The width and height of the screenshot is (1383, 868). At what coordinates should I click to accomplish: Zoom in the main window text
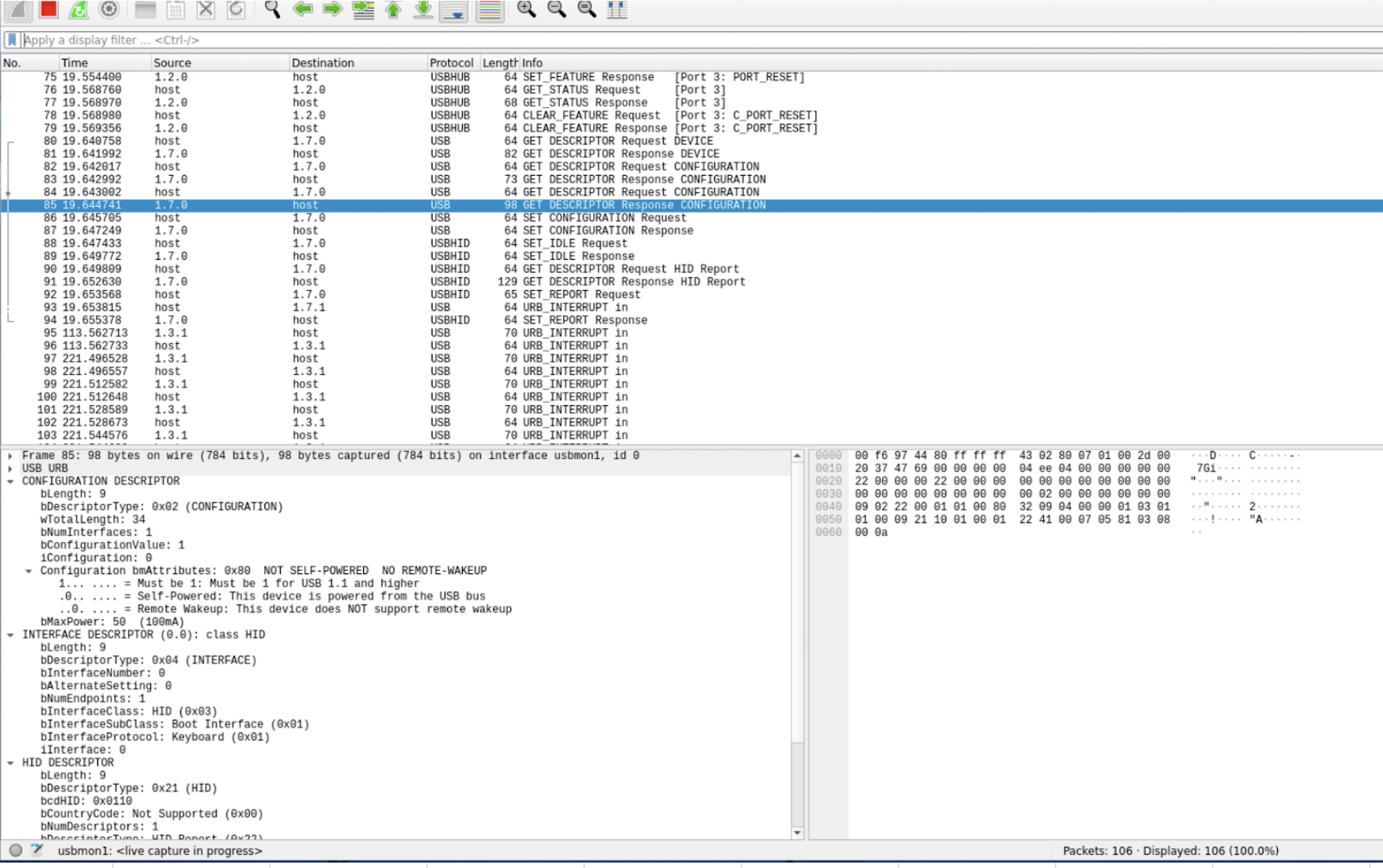click(x=527, y=9)
